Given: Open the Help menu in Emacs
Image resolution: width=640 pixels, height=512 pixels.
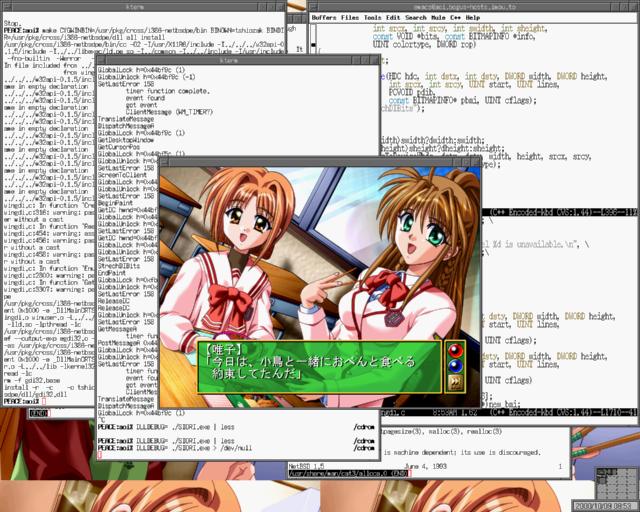Looking at the screenshot, I should (473, 18).
